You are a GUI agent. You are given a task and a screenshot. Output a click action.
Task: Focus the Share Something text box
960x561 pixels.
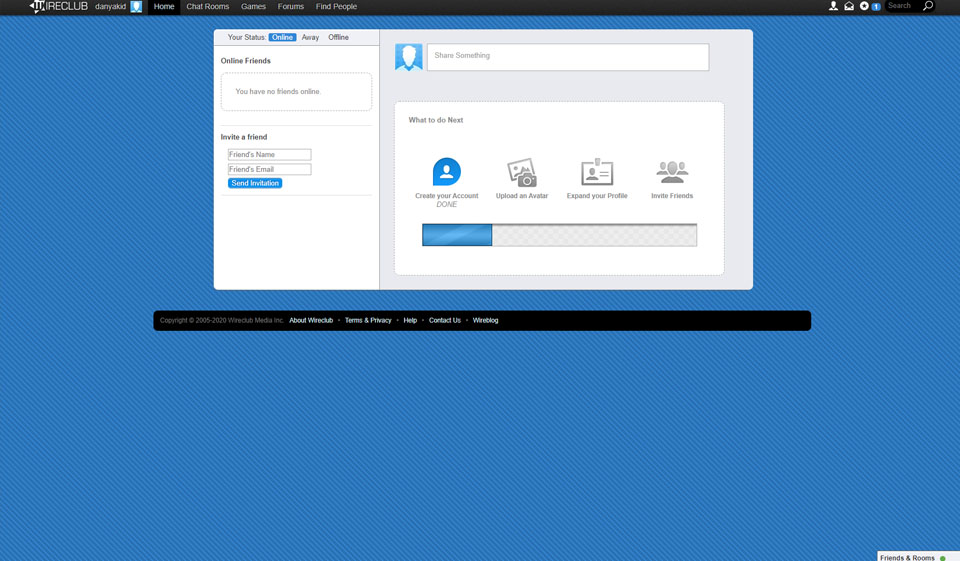pos(567,56)
